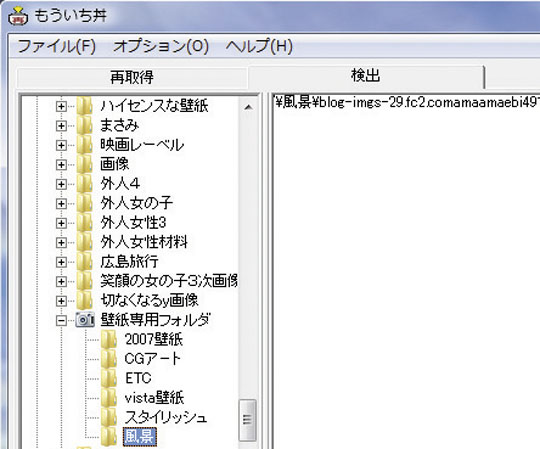Select the camera icon of 壁紙専用フォルダ

(85, 320)
